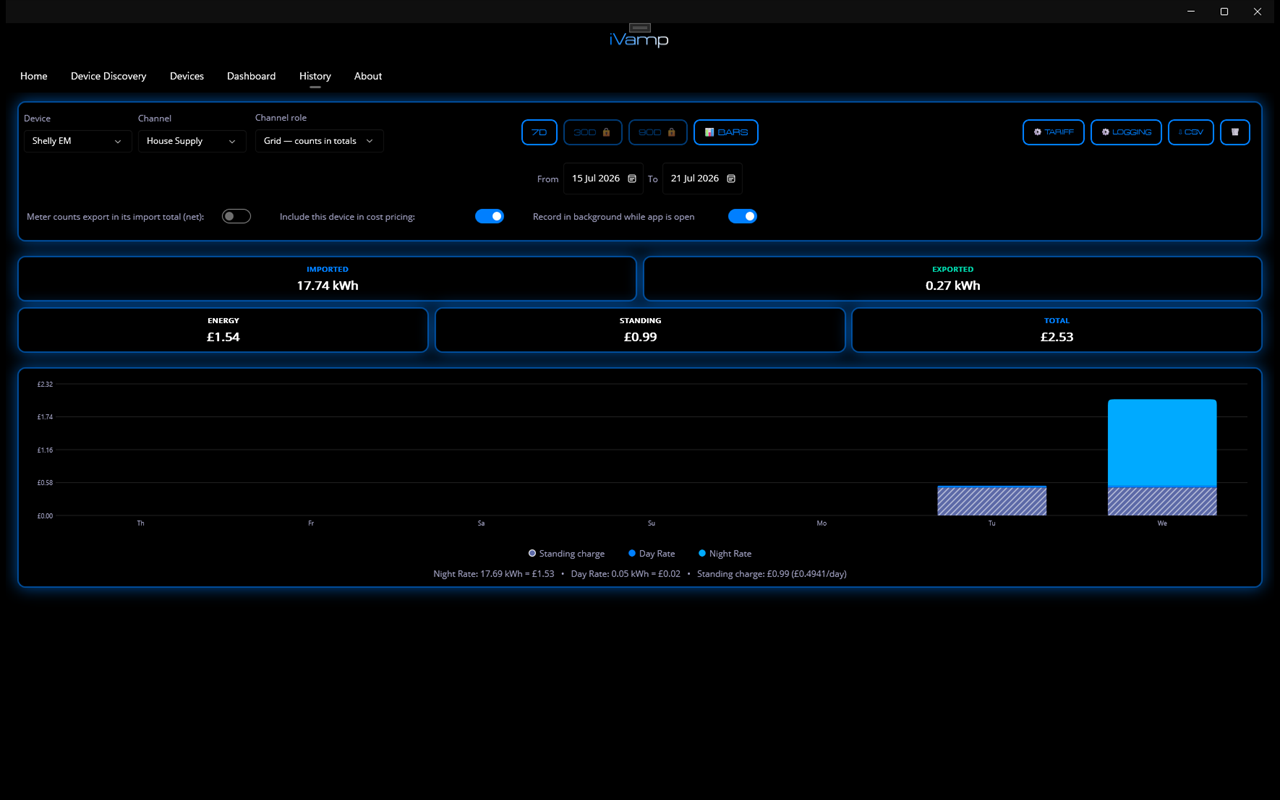The height and width of the screenshot is (800, 1280).
Task: Select the History tab
Action: pos(315,76)
